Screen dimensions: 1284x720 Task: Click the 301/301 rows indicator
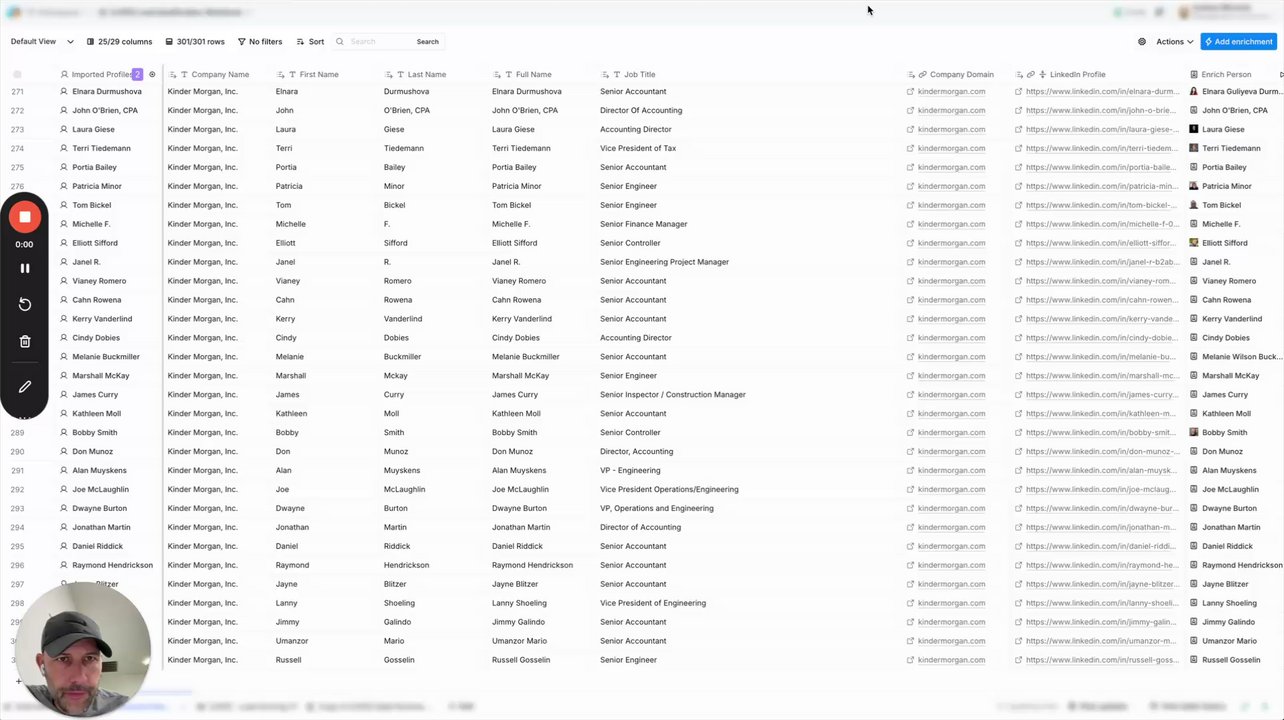pyautogui.click(x=195, y=42)
